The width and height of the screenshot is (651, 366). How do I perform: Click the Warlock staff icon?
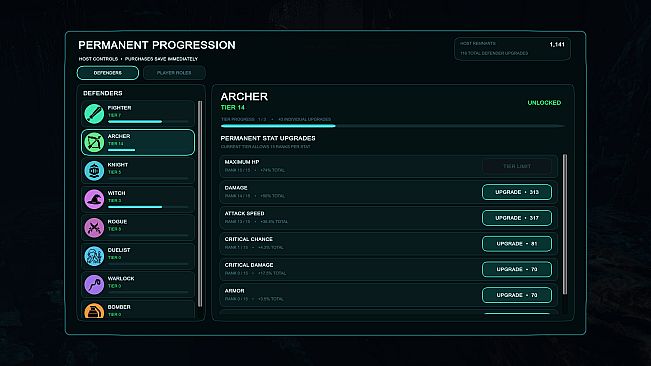(94, 285)
